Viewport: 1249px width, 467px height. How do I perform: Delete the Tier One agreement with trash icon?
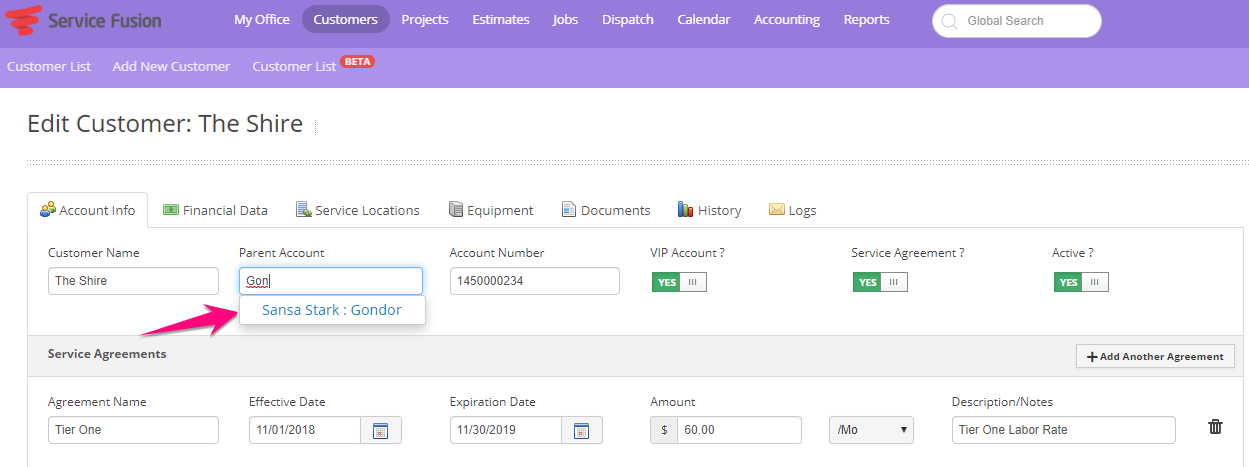pos(1215,427)
